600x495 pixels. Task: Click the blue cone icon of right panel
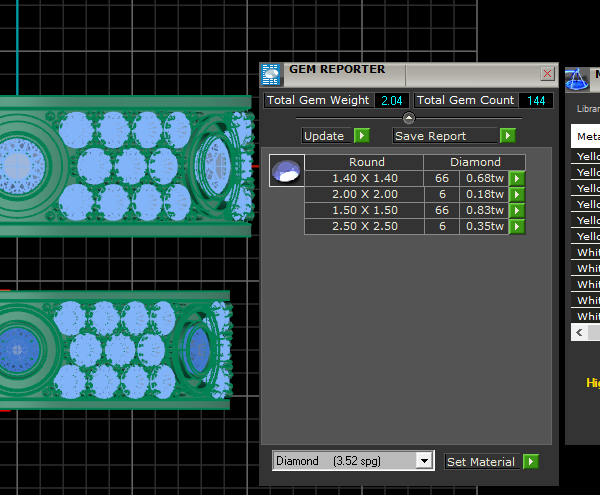tap(577, 79)
